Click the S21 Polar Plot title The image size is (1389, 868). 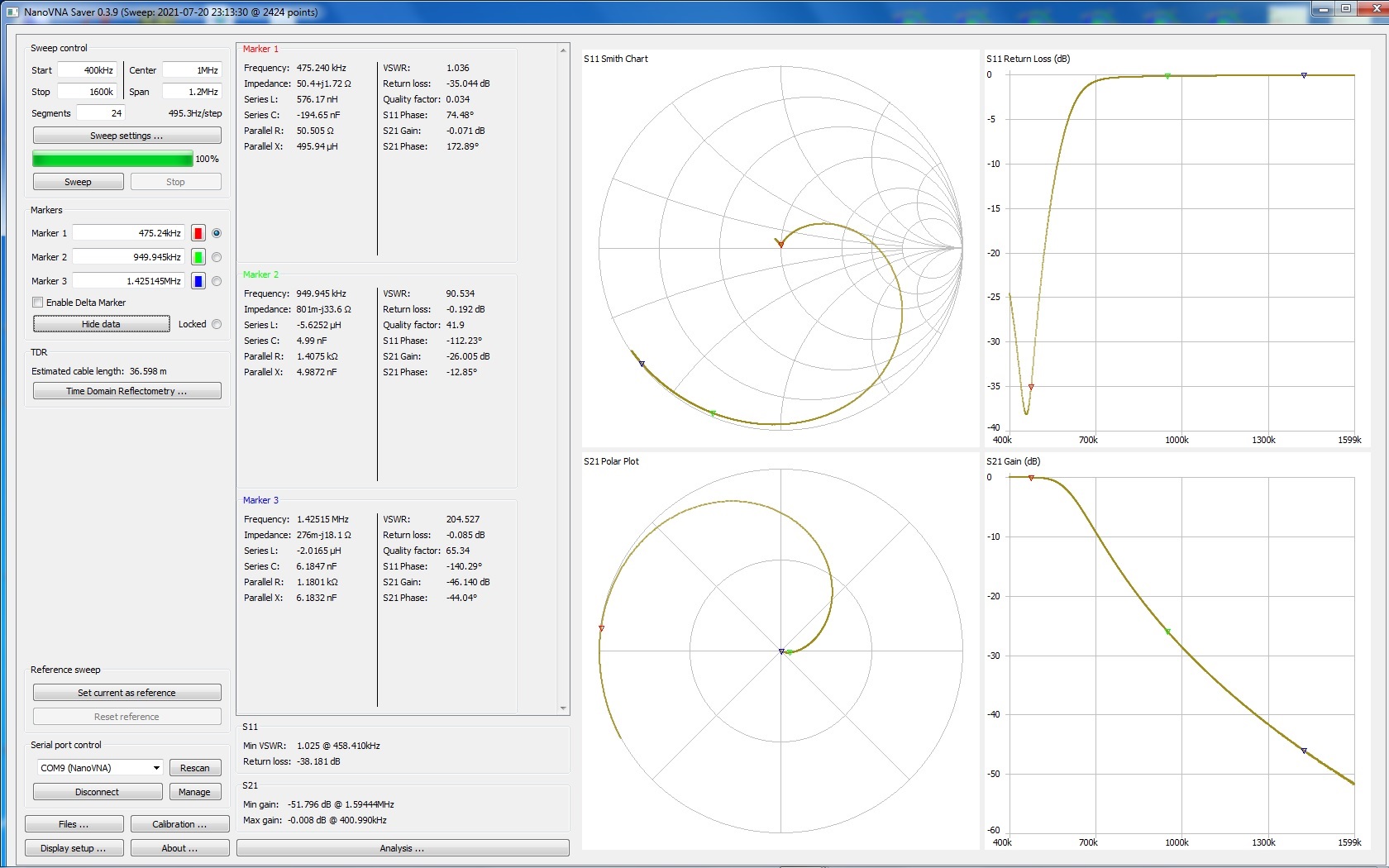611,461
